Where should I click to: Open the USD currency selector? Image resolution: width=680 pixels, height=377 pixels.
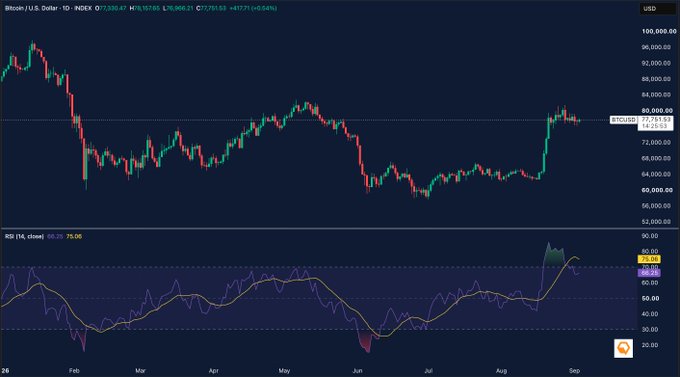coord(657,9)
